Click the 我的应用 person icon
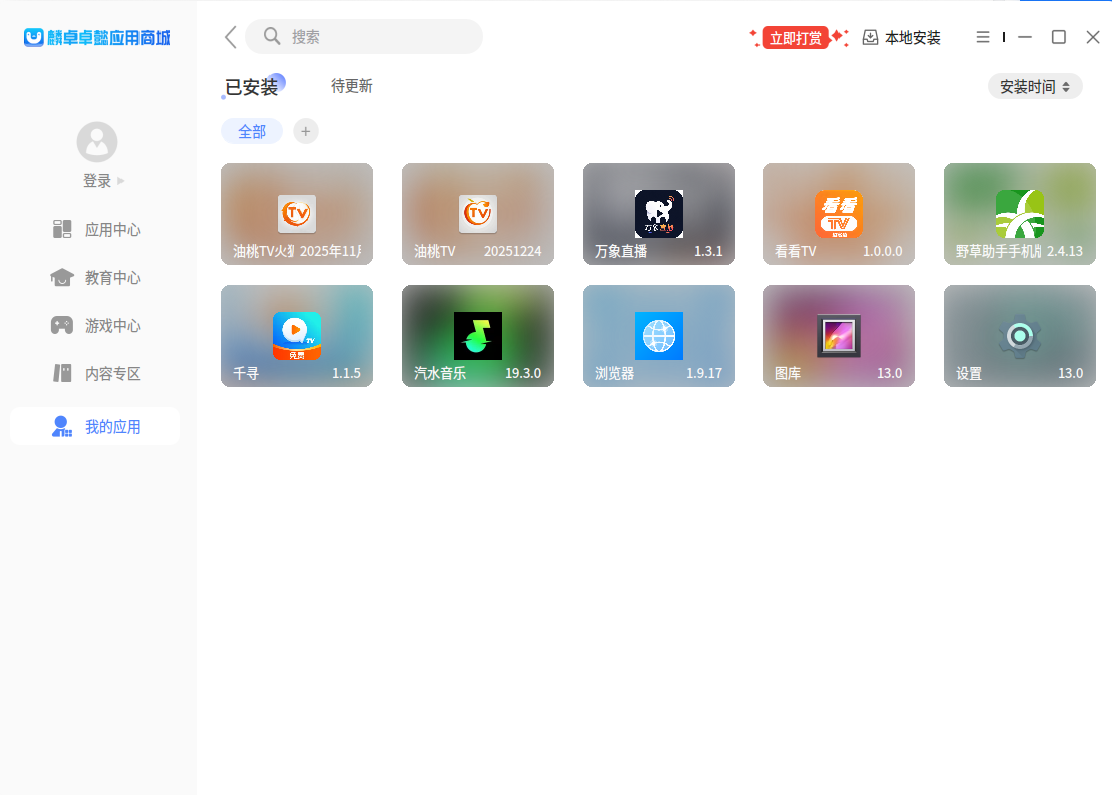Image resolution: width=1112 pixels, height=795 pixels. (62, 426)
